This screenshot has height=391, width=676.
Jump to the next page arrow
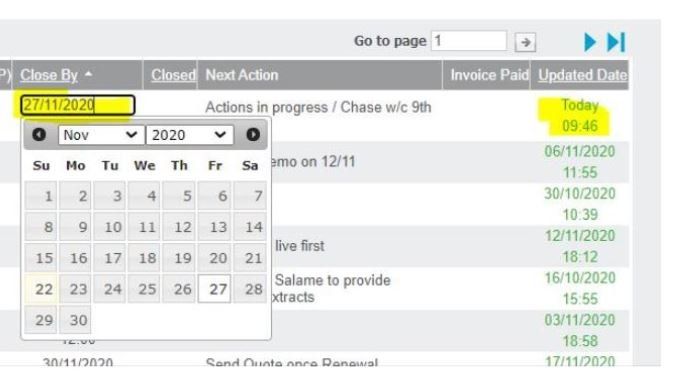point(590,42)
